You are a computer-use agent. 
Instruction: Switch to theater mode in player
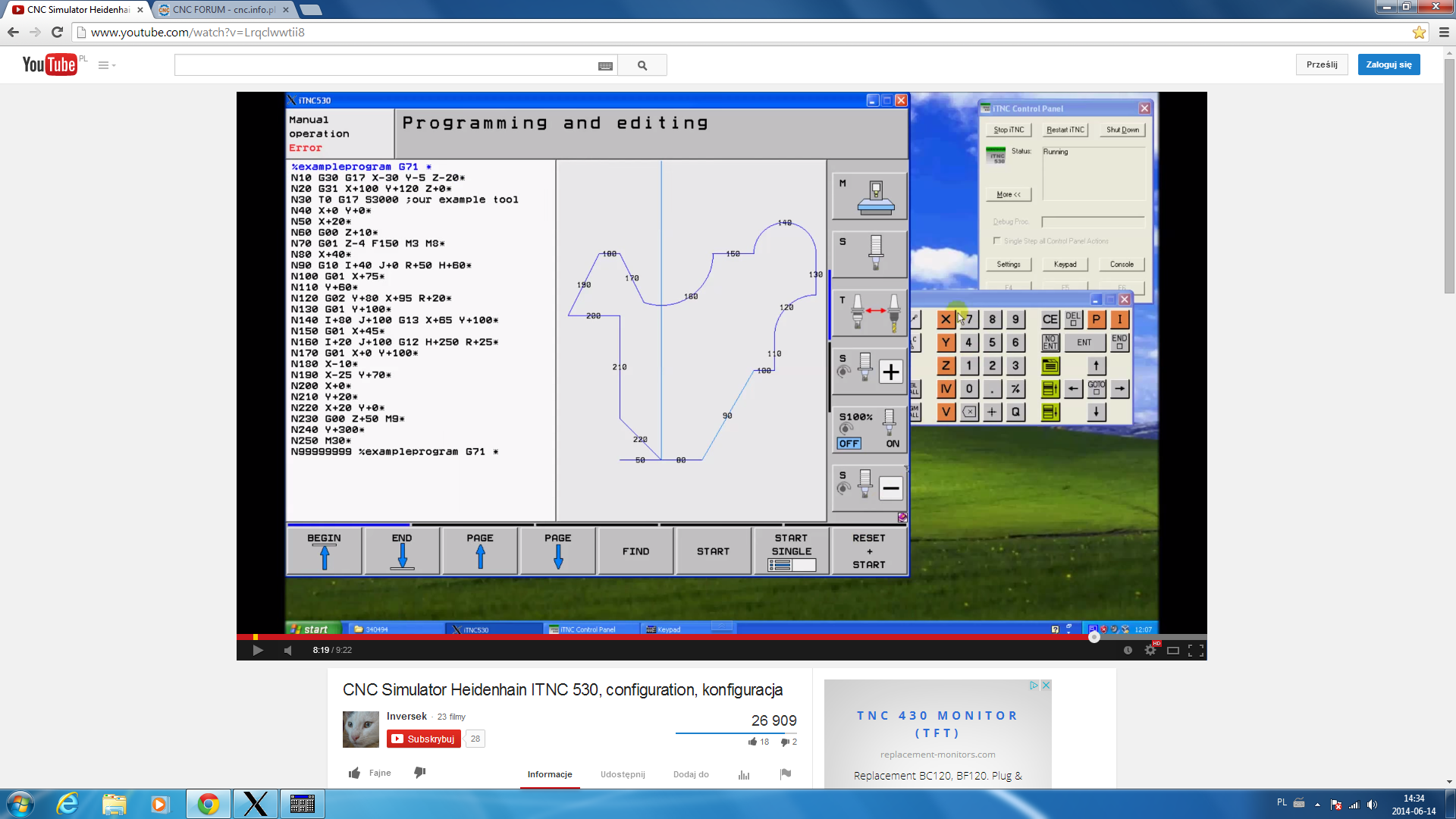coord(1173,650)
